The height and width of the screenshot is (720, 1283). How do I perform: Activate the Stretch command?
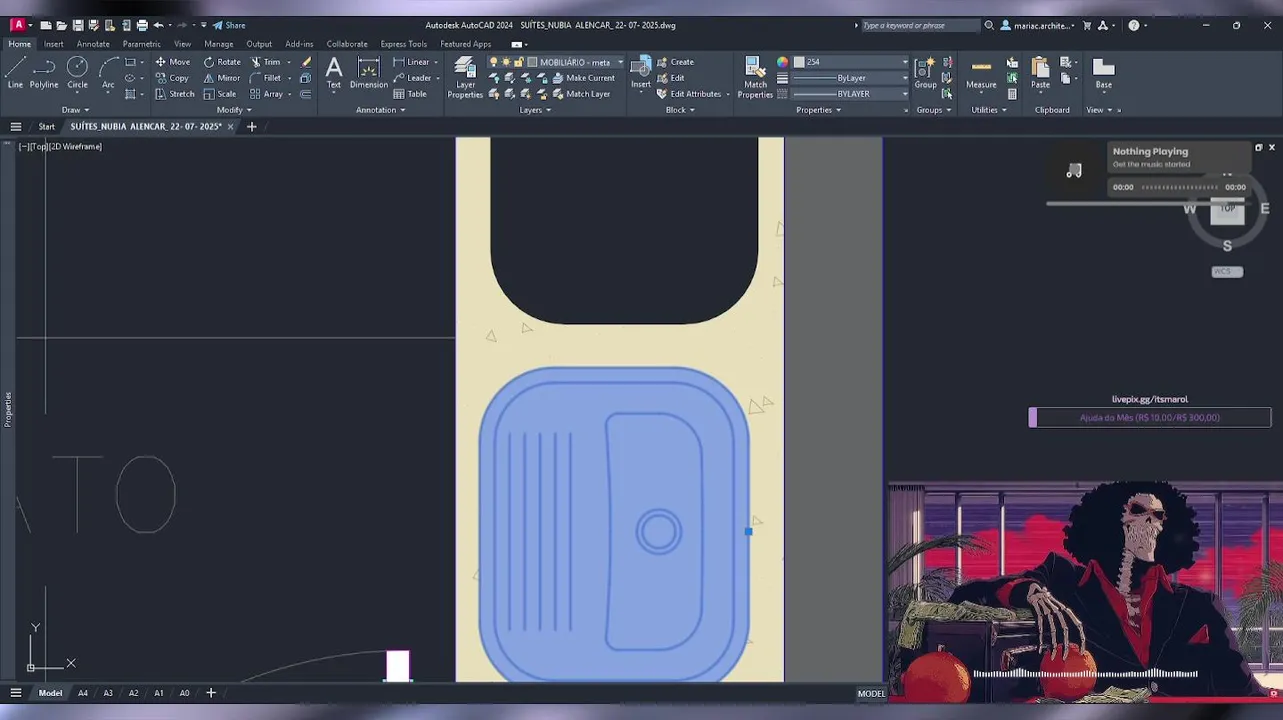click(x=175, y=94)
